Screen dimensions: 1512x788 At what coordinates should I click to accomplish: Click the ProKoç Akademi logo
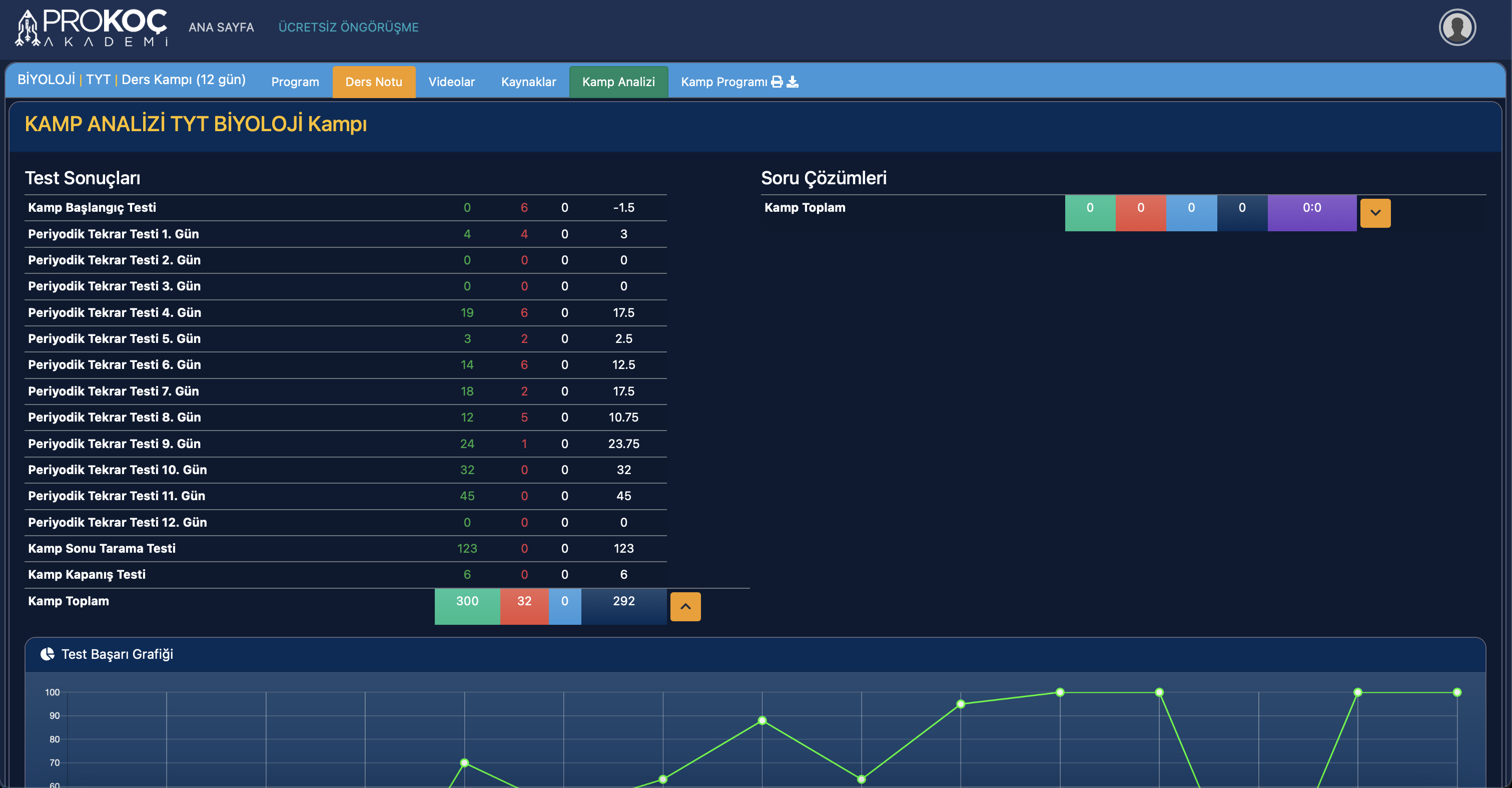tap(92, 27)
